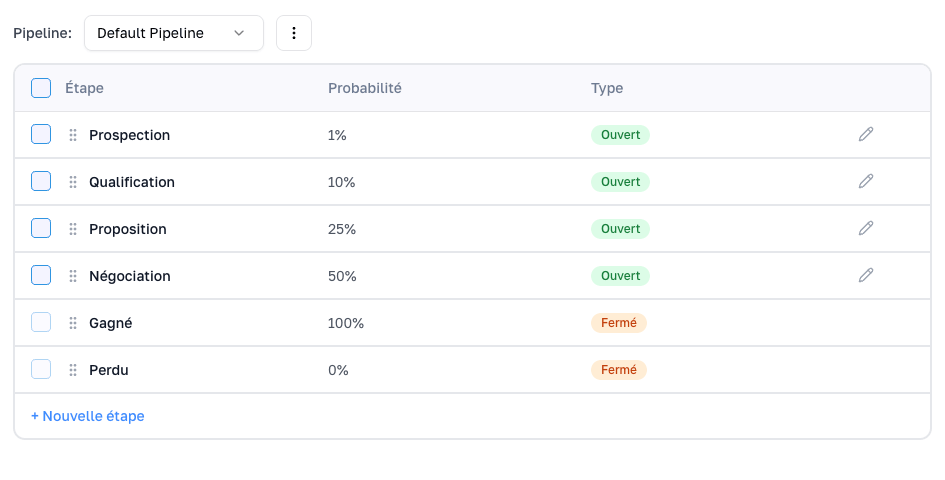Click the Ouvert badge on Négociation row
Screen dimensions: 945x480
tap(620, 275)
